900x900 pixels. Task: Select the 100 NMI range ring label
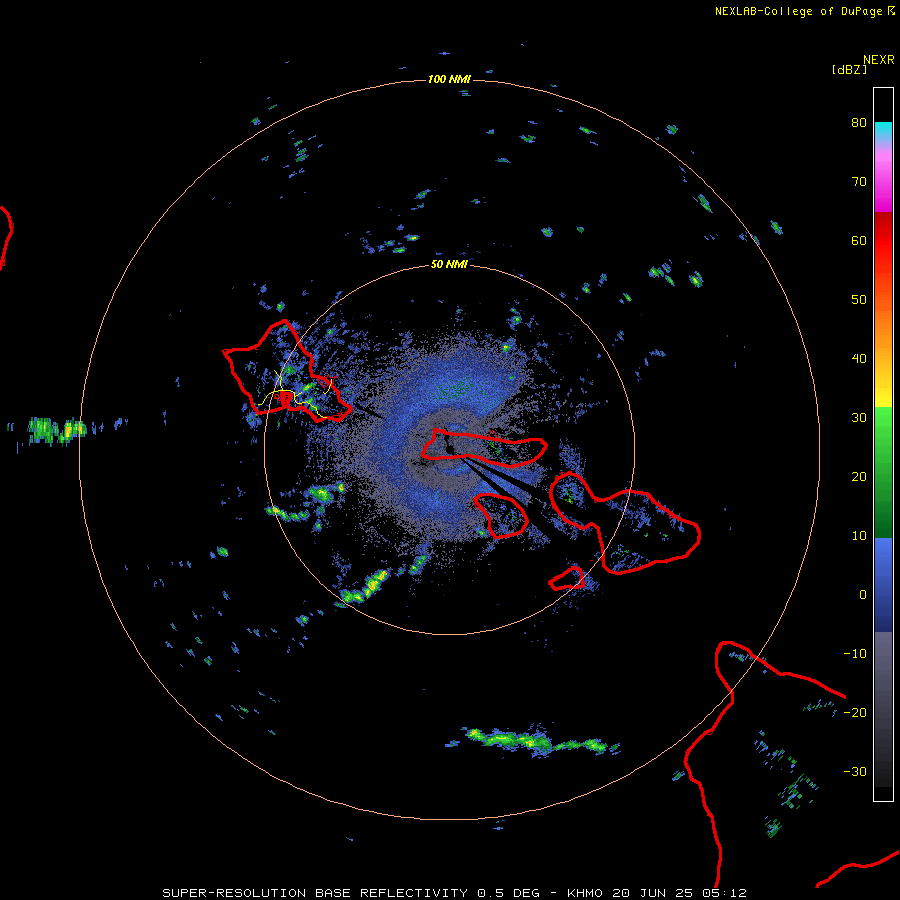(449, 79)
